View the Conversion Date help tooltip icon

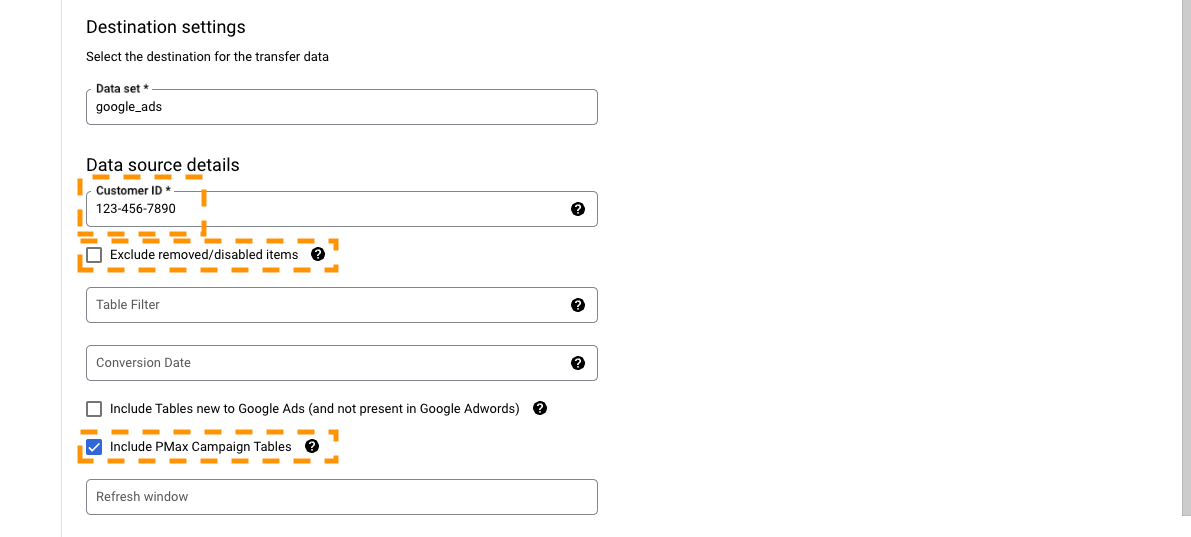click(577, 363)
